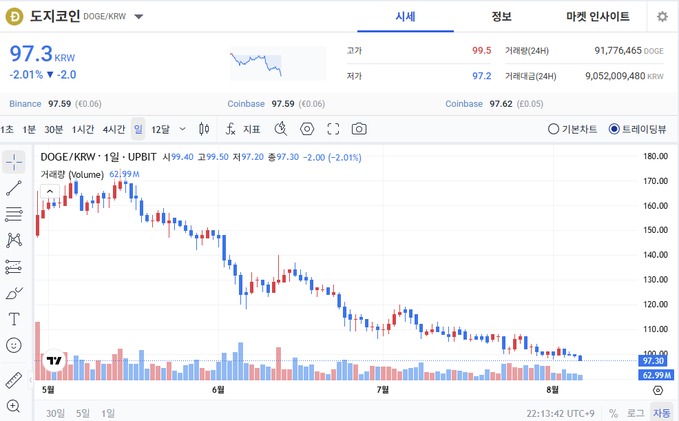679x421 pixels.
Task: Set interval to 1초
Action: tap(6, 129)
